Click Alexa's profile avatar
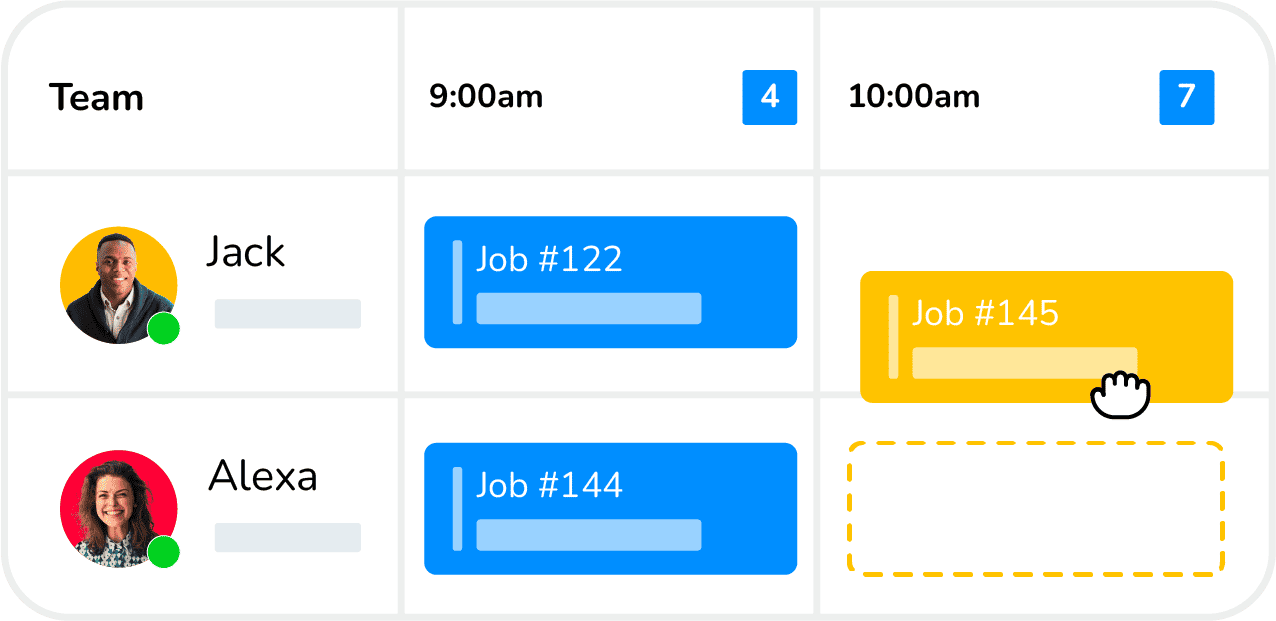 (x=118, y=508)
